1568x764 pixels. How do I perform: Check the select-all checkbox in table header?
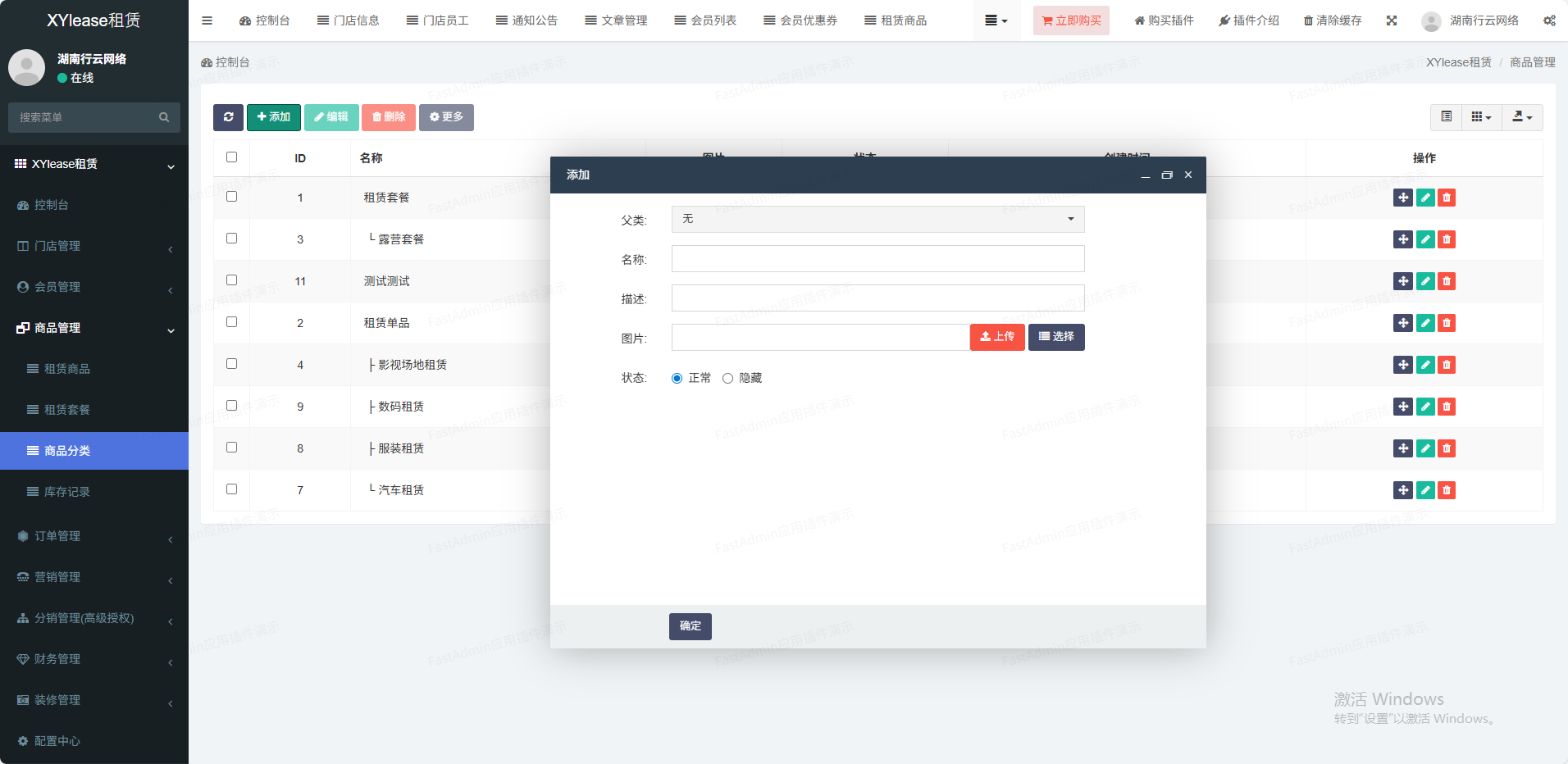point(231,157)
